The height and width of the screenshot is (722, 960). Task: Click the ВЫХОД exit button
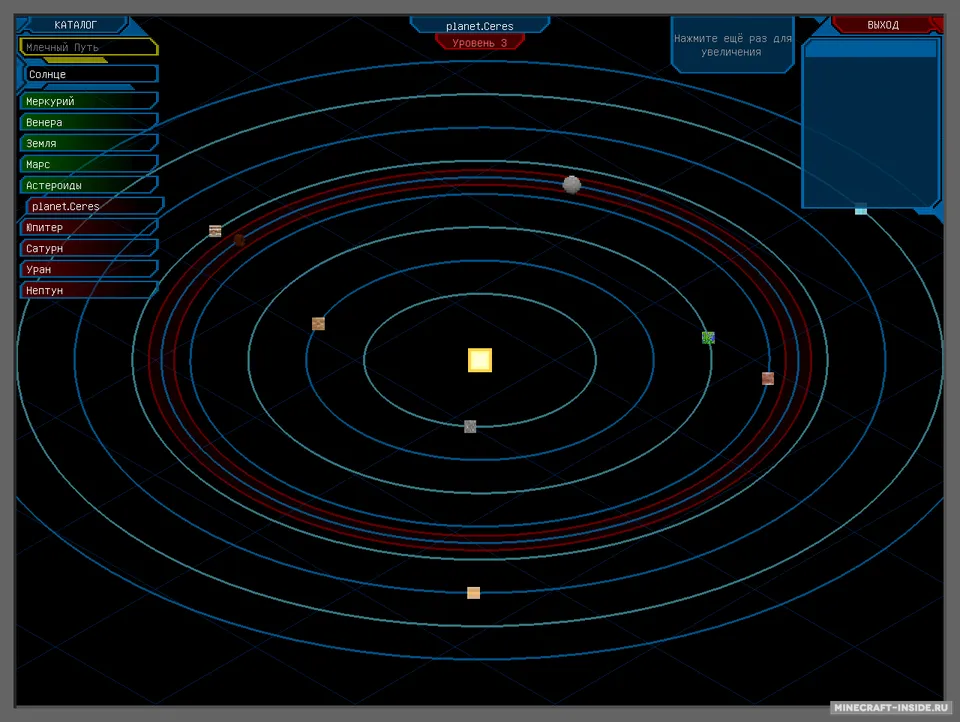coord(883,25)
